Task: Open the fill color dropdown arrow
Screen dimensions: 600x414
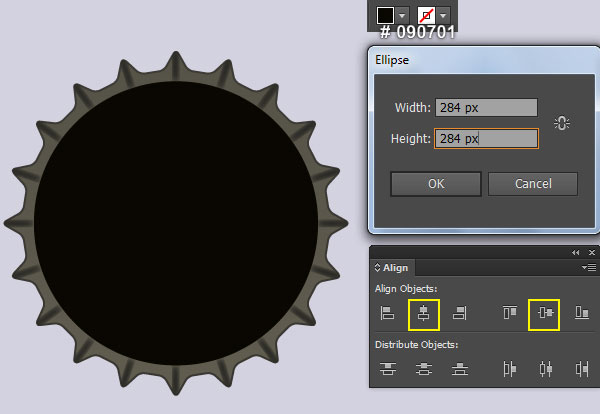Action: (402, 16)
